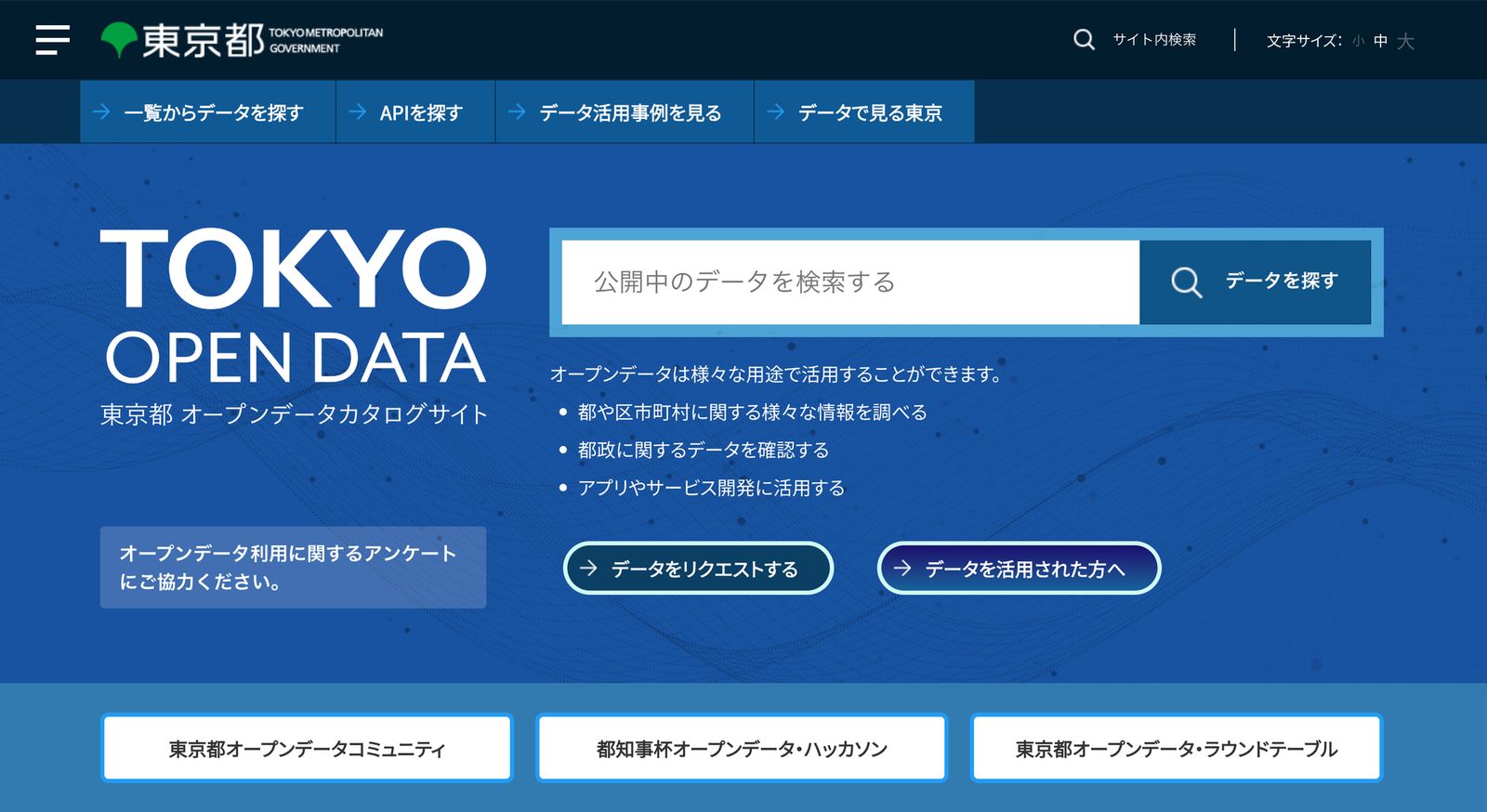Viewport: 1487px width, 812px height.
Task: Click the 文字サイズ label
Action: tap(1304, 41)
